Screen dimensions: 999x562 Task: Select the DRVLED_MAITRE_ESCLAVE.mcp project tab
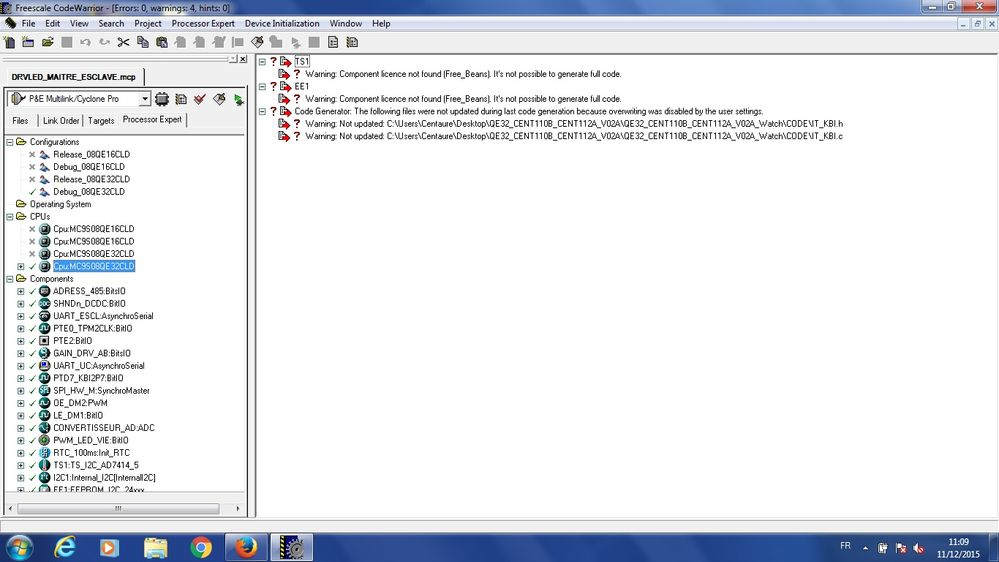[x=74, y=77]
